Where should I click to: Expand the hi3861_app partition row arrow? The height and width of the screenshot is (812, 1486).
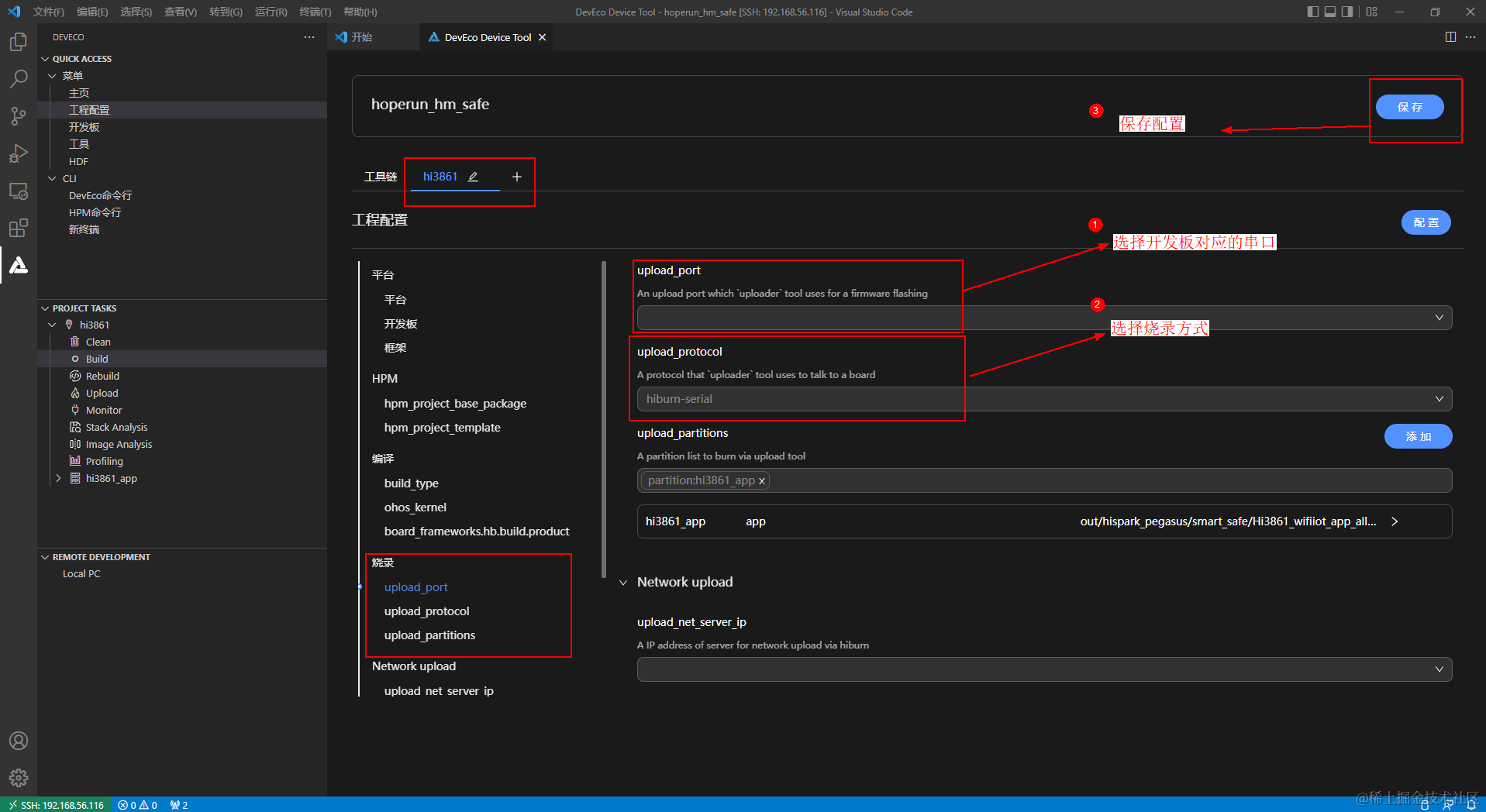pyautogui.click(x=1395, y=521)
